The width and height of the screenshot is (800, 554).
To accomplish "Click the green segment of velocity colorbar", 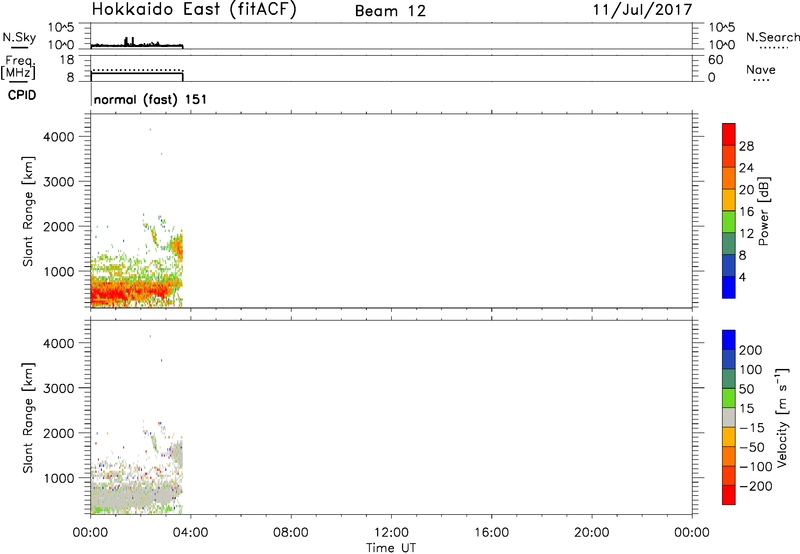I will tap(729, 398).
